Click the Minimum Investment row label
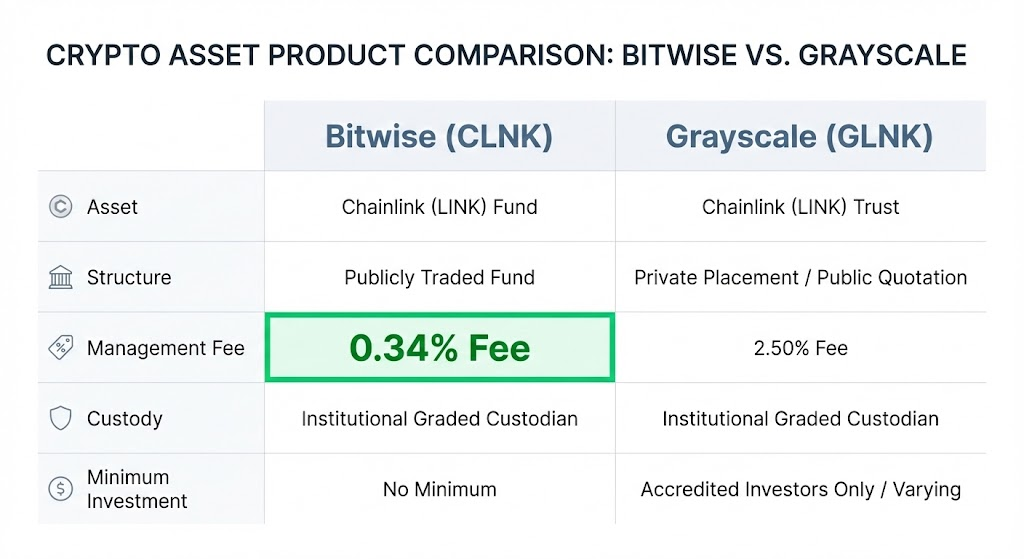Image resolution: width=1024 pixels, height=559 pixels. click(137, 489)
